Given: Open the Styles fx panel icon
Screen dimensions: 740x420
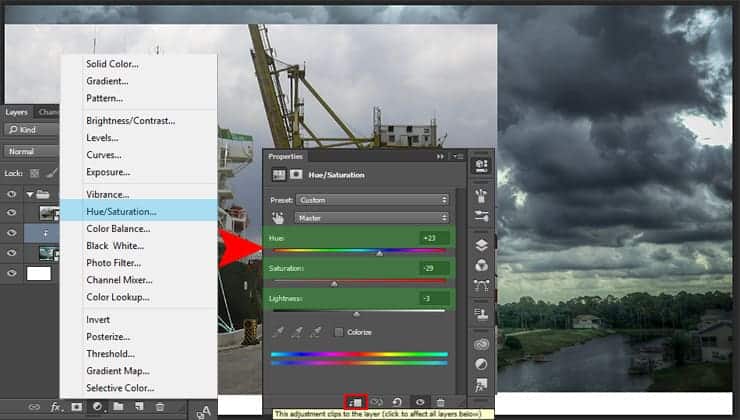Looking at the screenshot, I should (x=481, y=385).
